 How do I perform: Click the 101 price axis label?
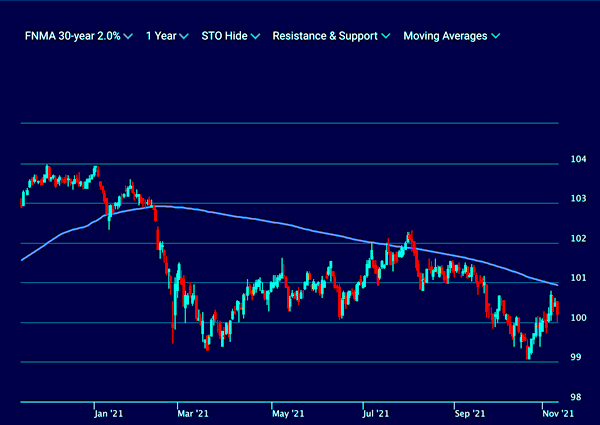(578, 278)
